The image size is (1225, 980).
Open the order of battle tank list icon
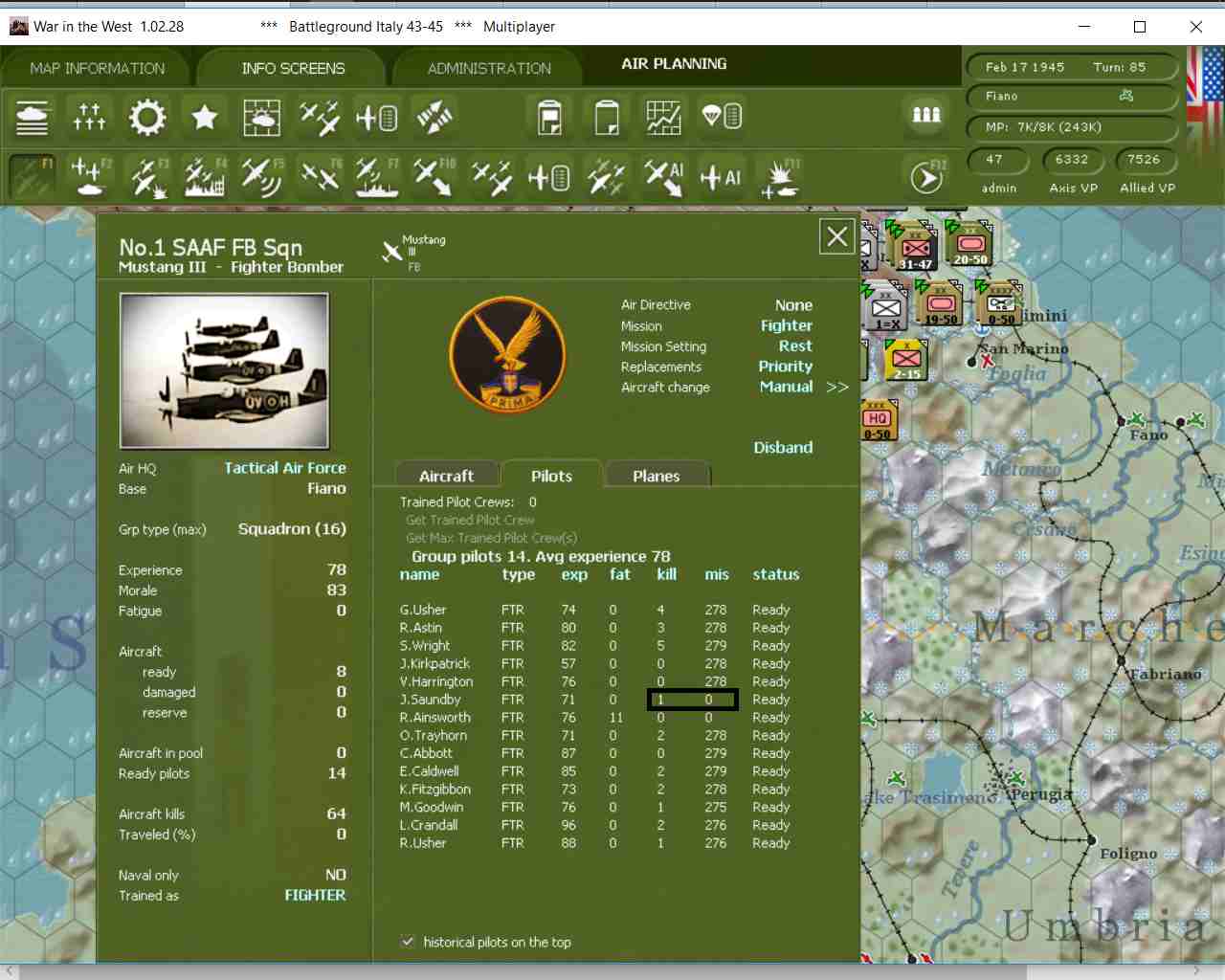coord(33,118)
